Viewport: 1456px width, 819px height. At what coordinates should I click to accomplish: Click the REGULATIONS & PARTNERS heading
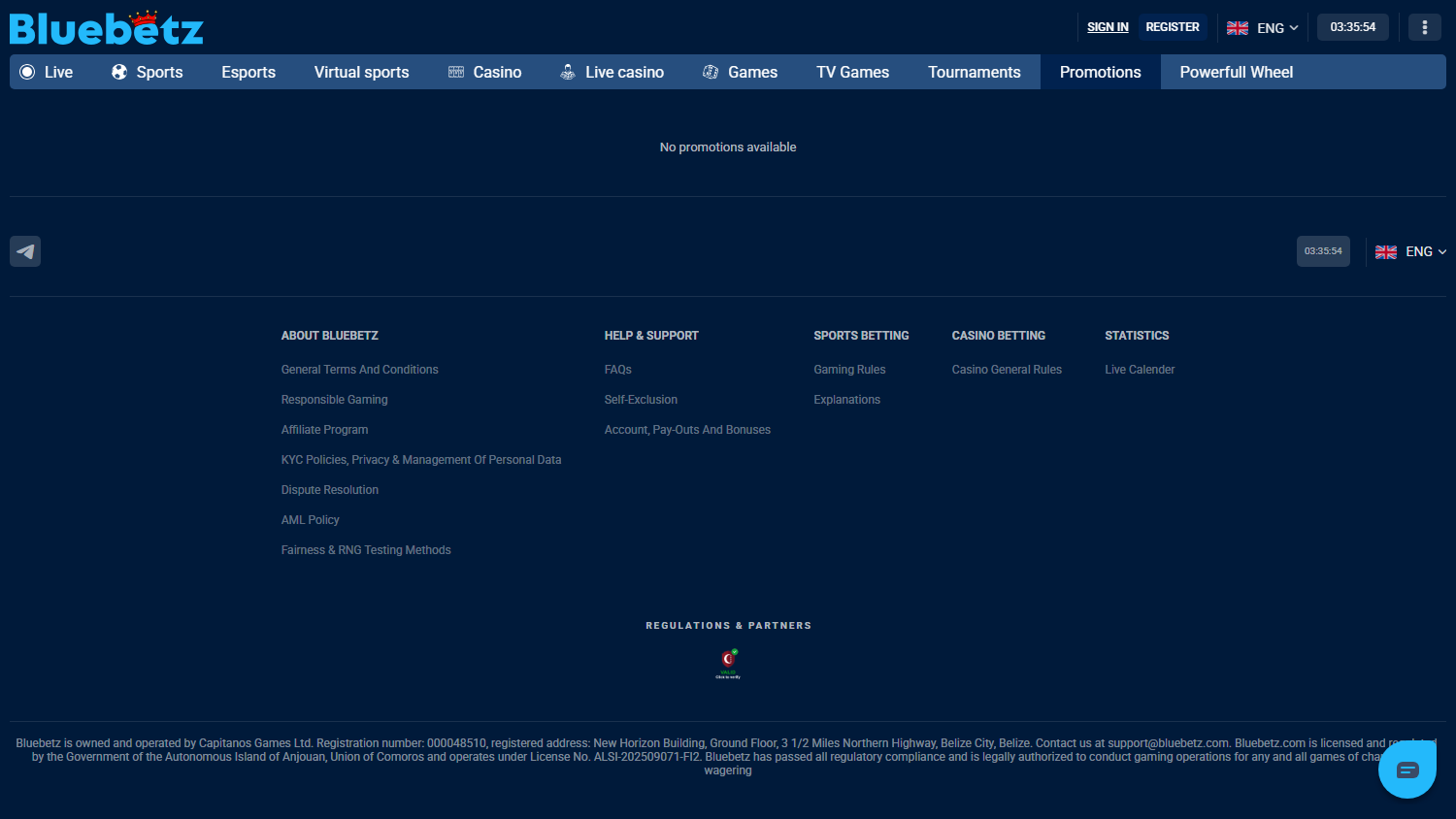[x=728, y=626]
